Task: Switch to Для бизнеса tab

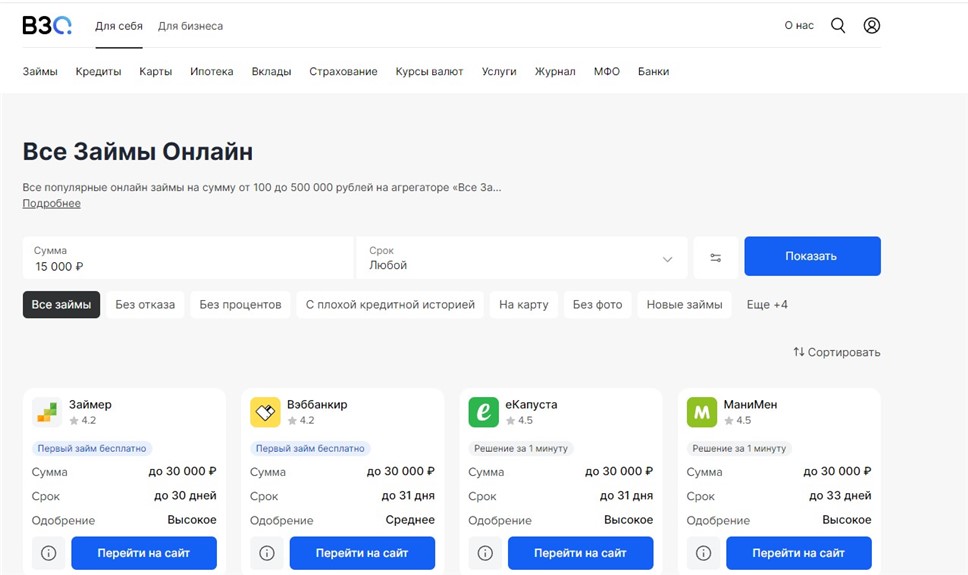Action: tap(190, 26)
